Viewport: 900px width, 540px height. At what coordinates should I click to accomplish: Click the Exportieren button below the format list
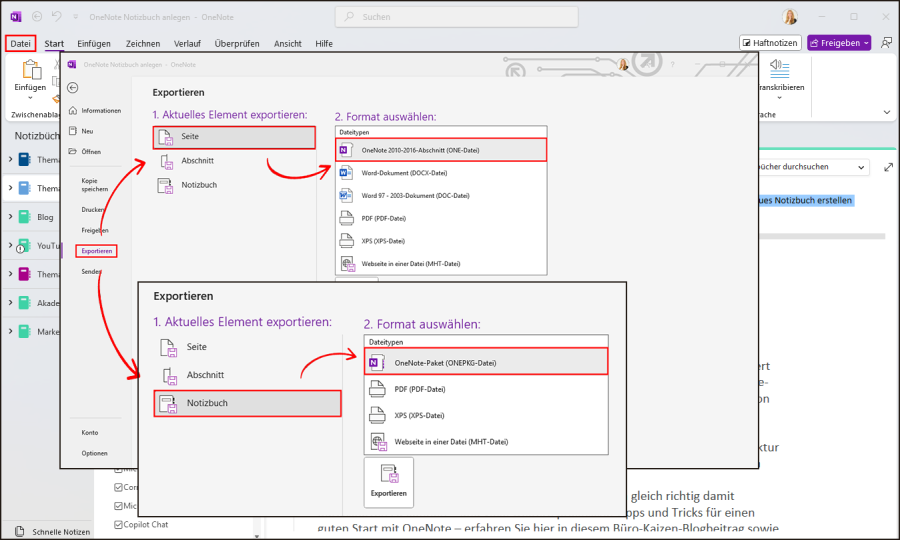click(x=389, y=482)
